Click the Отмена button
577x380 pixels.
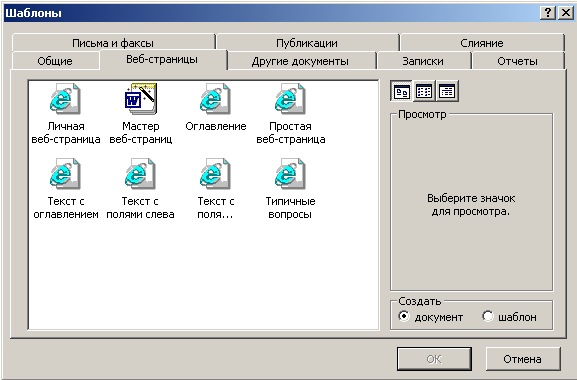pos(523,359)
